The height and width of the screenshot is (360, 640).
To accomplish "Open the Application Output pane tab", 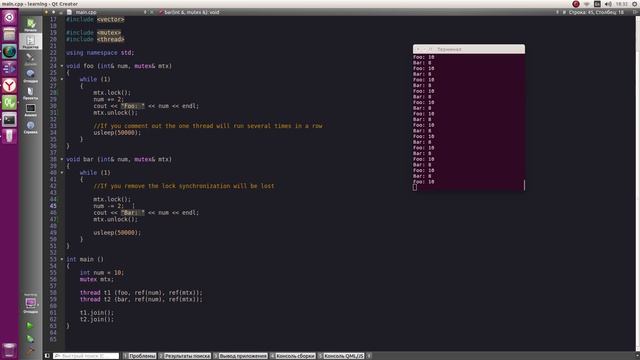I will (240, 356).
